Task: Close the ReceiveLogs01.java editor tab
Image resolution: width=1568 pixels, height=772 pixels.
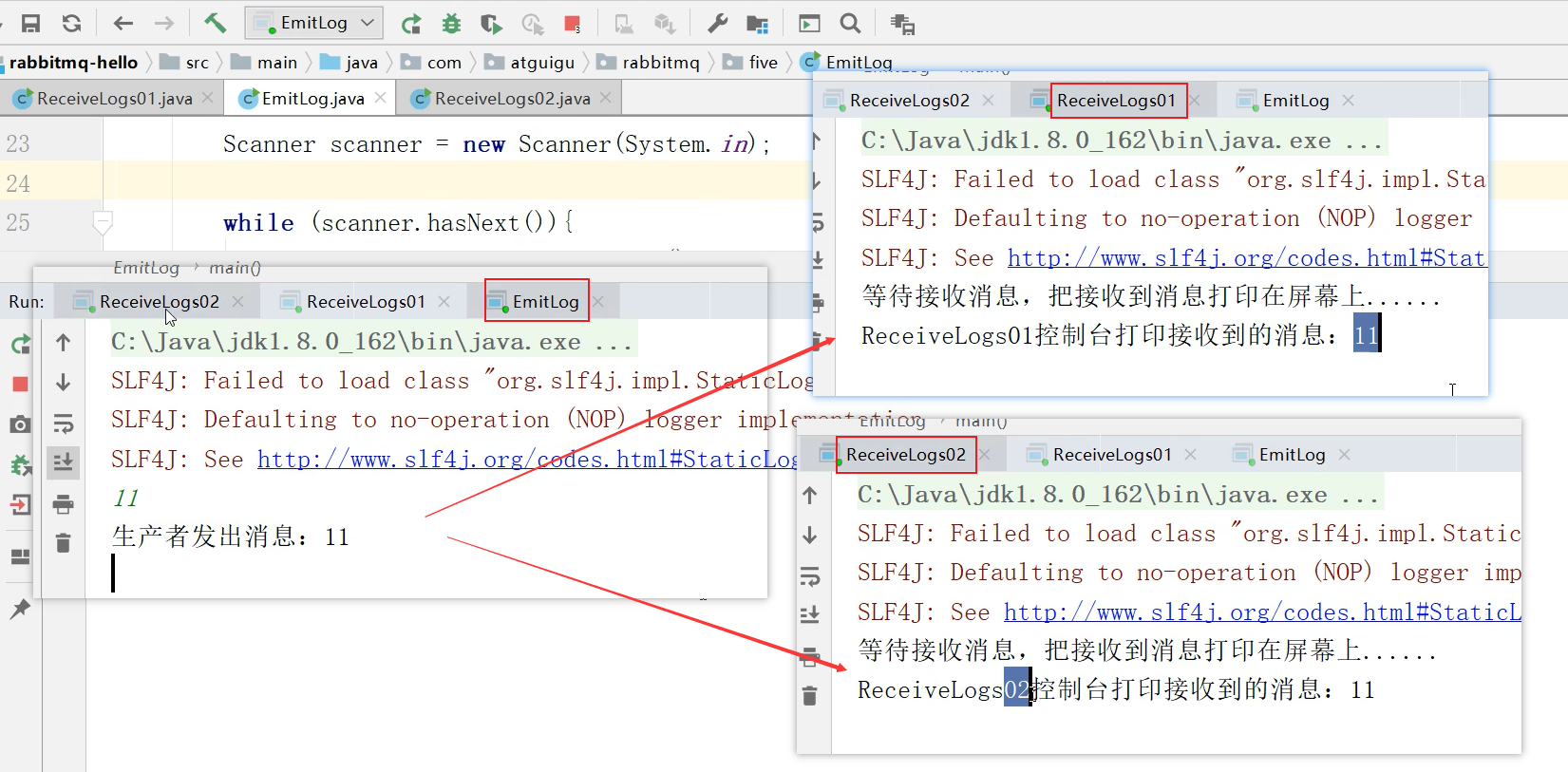Action: click(x=208, y=98)
